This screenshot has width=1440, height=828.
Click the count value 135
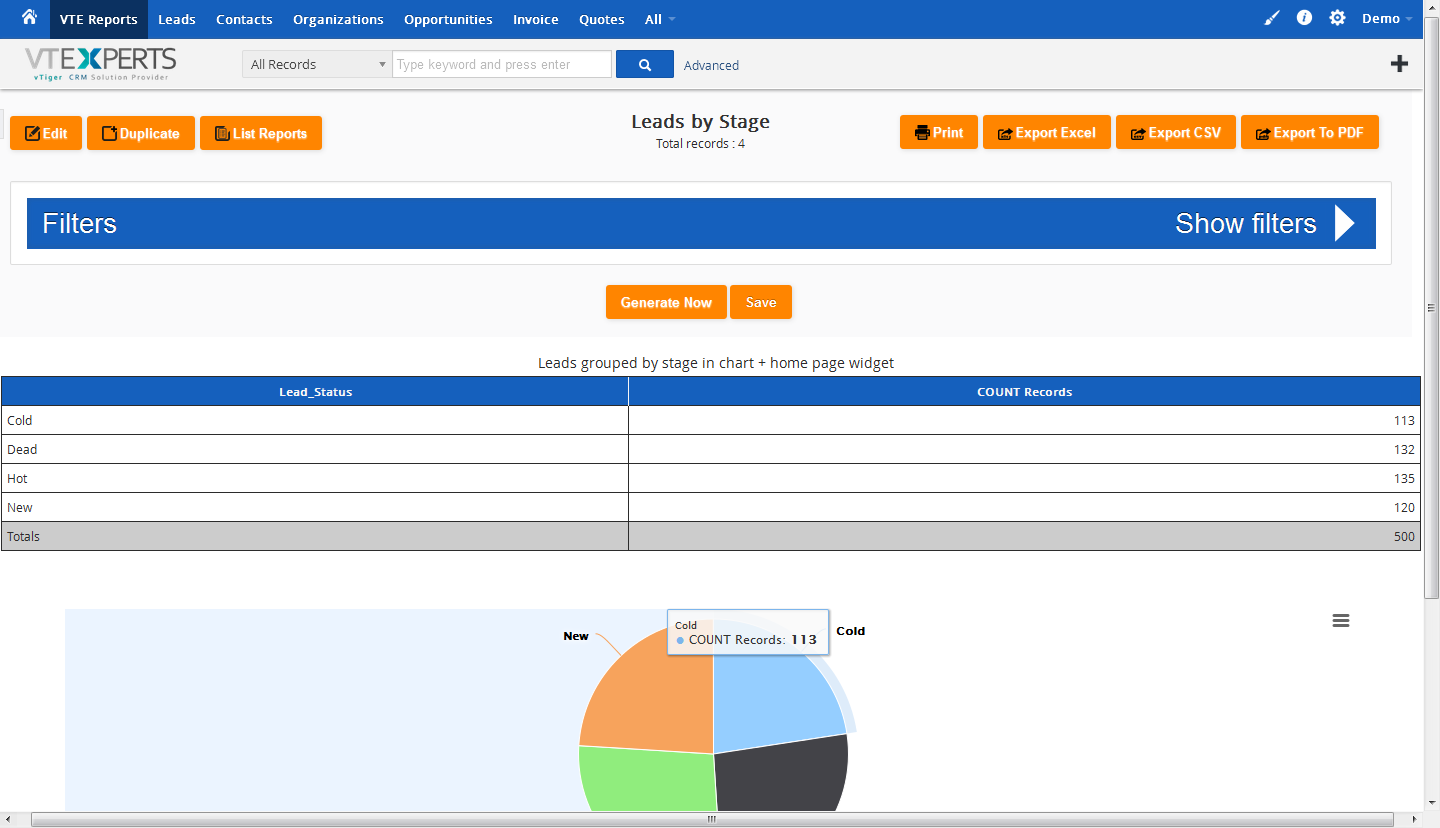pyautogui.click(x=1404, y=479)
